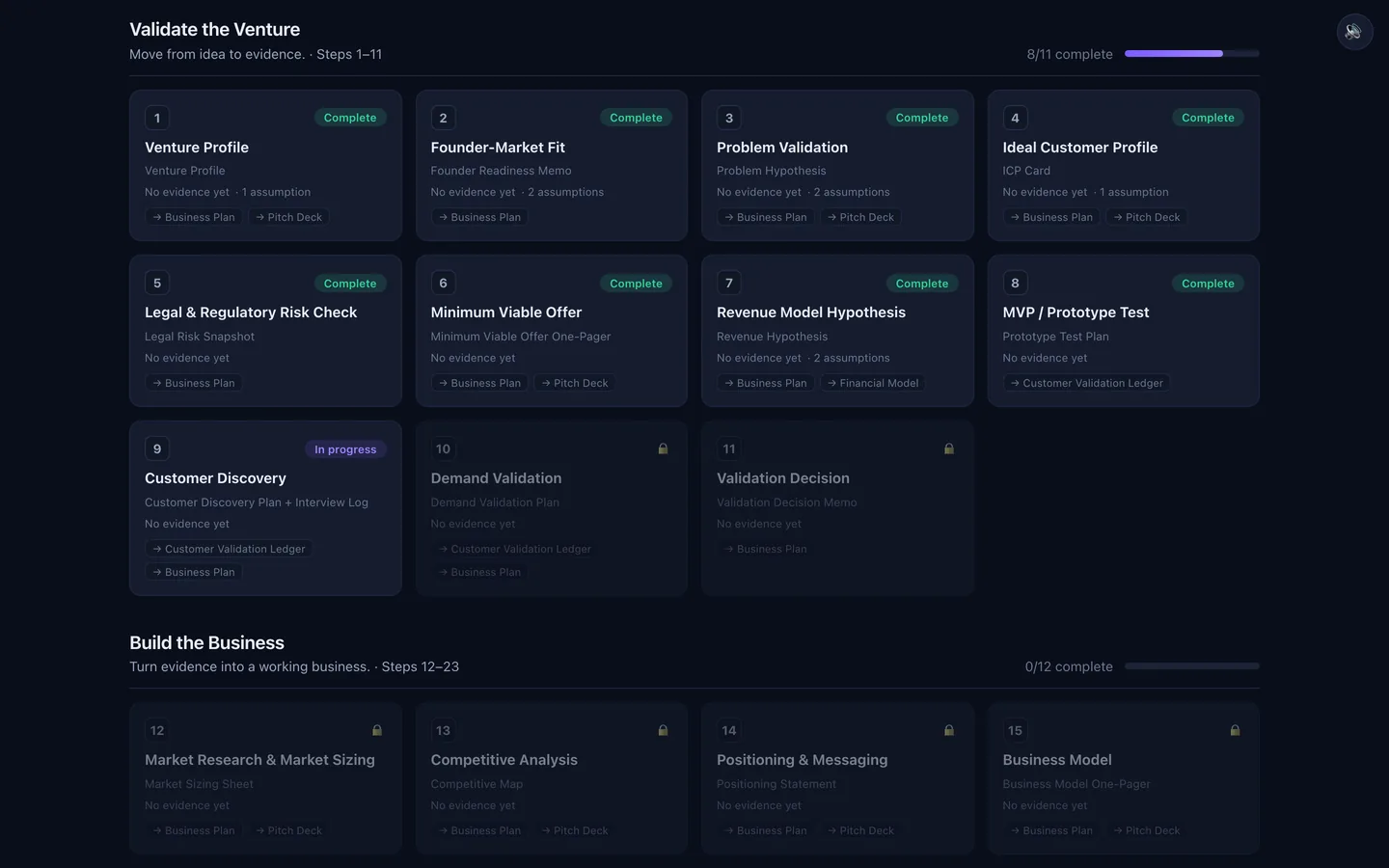1389x868 pixels.
Task: Click the lock icon on Validation Decision card
Action: click(x=949, y=448)
